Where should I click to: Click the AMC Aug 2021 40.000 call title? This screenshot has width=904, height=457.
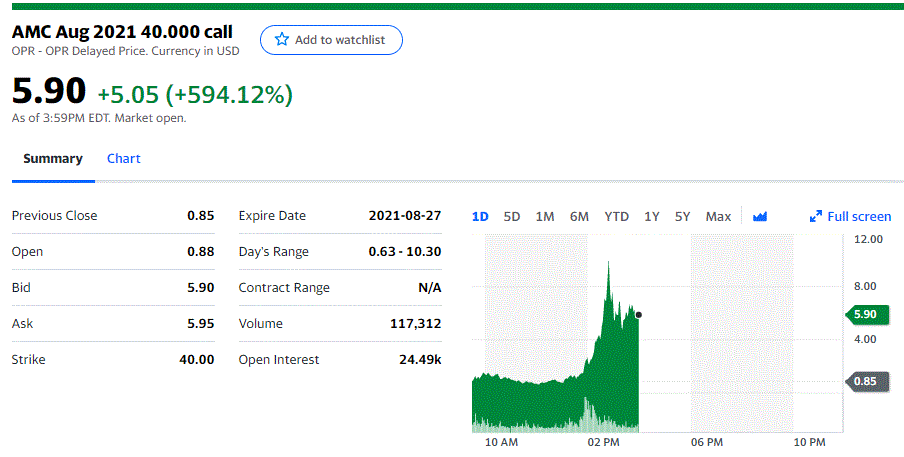click(x=122, y=32)
